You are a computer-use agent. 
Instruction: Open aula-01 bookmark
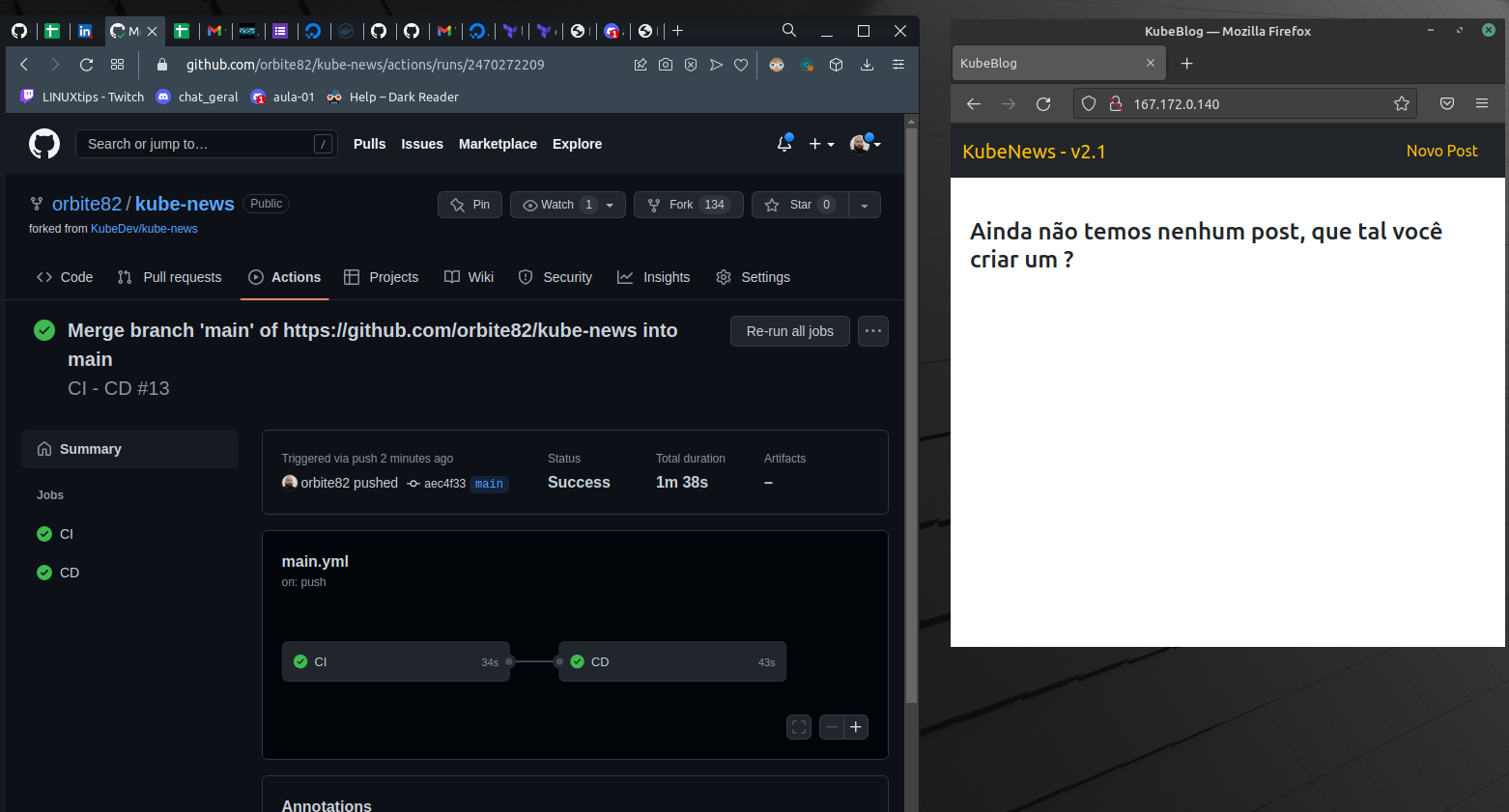tap(282, 97)
